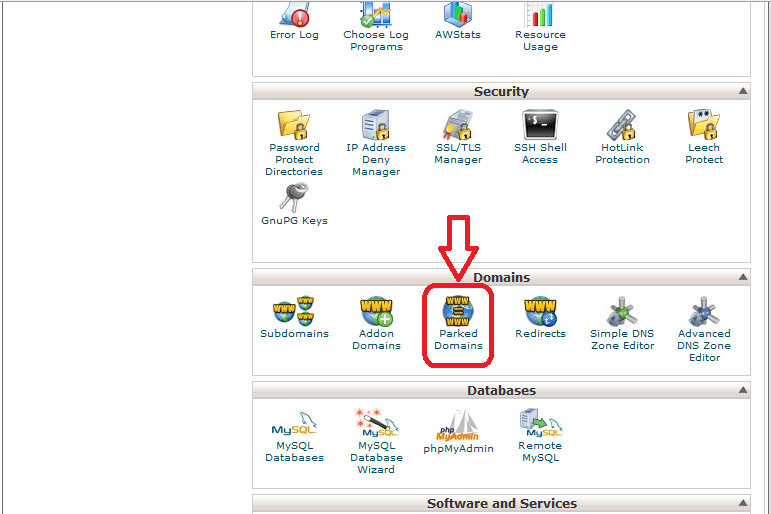The width and height of the screenshot is (771, 514).
Task: Open HotLink Protection icon
Action: coord(622,126)
